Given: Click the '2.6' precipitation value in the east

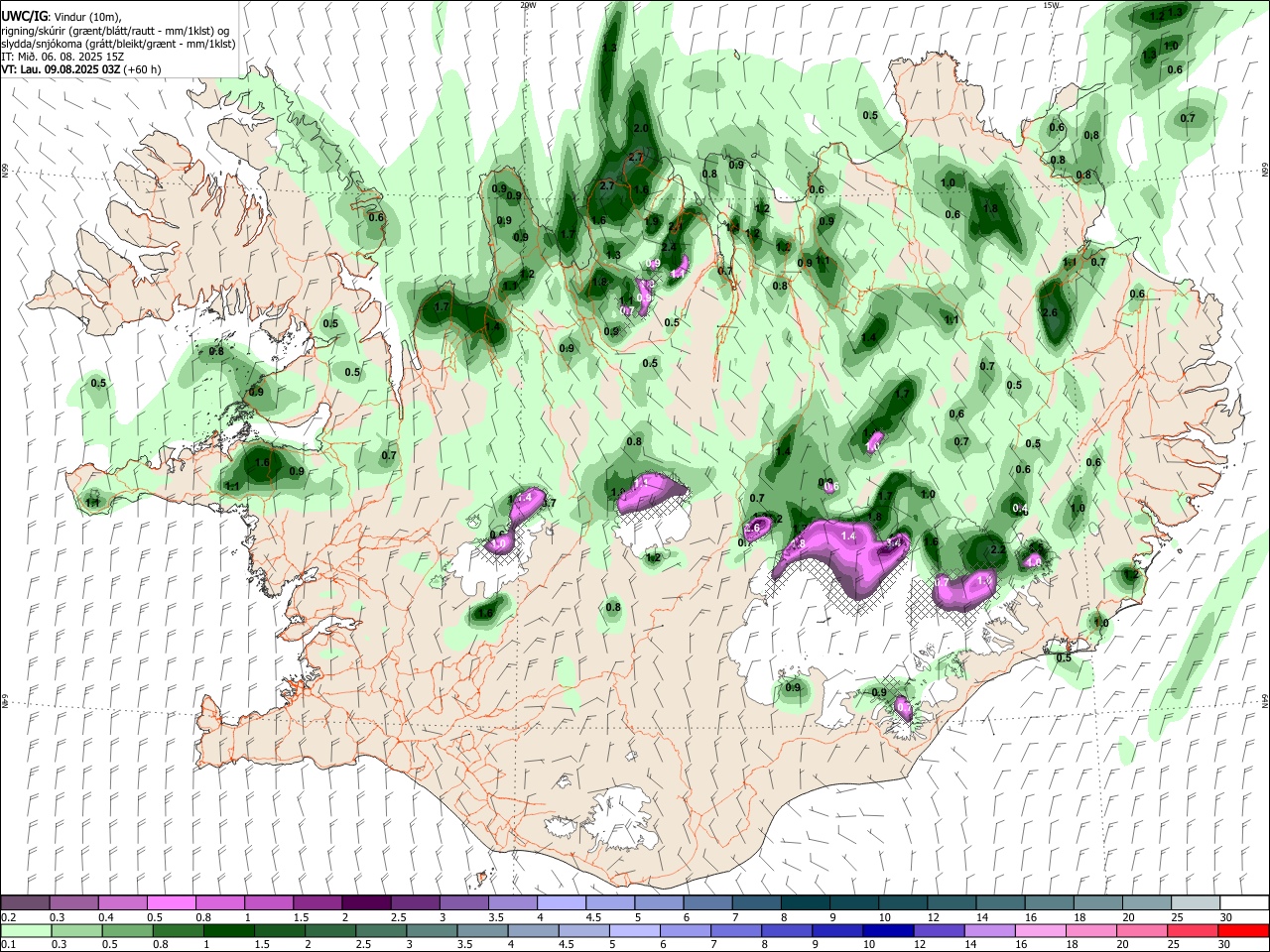Looking at the screenshot, I should click(x=1051, y=312).
